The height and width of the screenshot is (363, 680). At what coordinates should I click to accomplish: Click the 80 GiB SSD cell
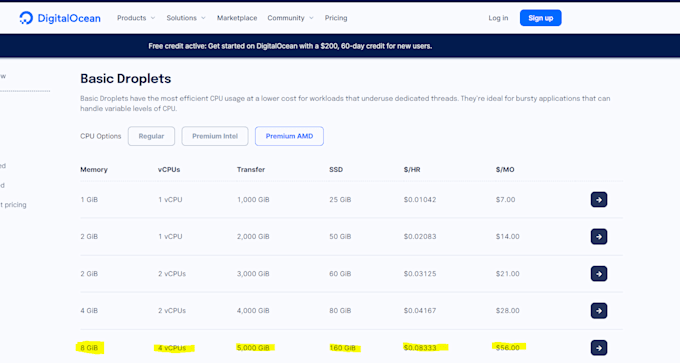pyautogui.click(x=340, y=311)
